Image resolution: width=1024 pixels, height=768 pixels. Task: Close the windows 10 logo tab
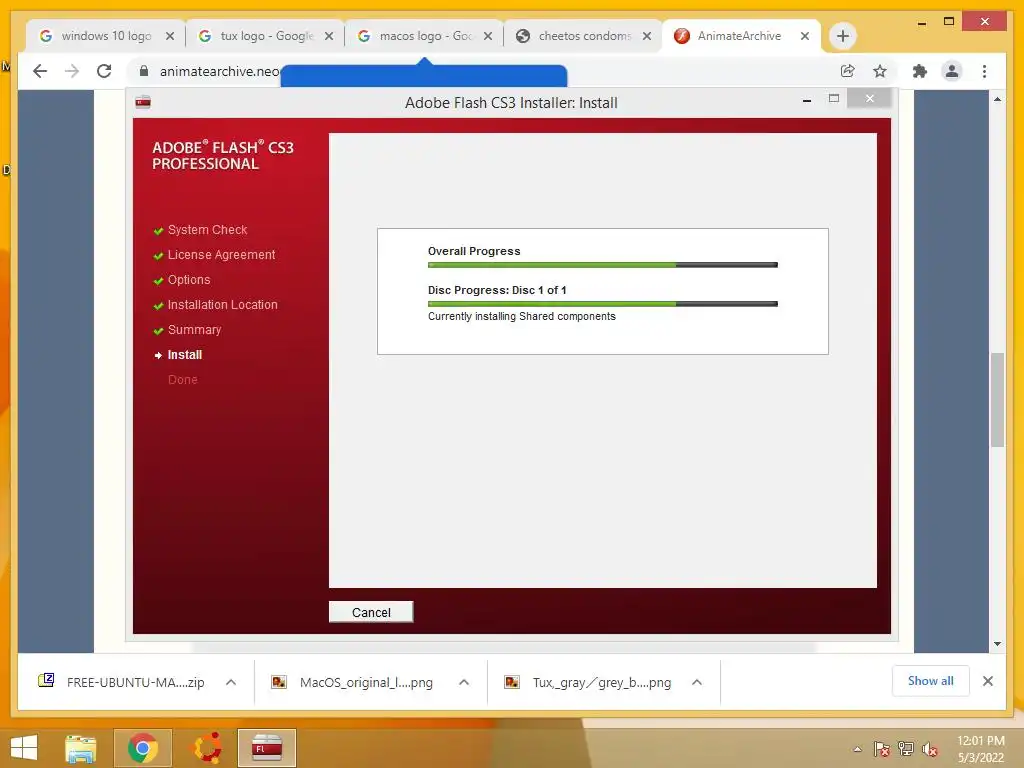click(x=170, y=36)
